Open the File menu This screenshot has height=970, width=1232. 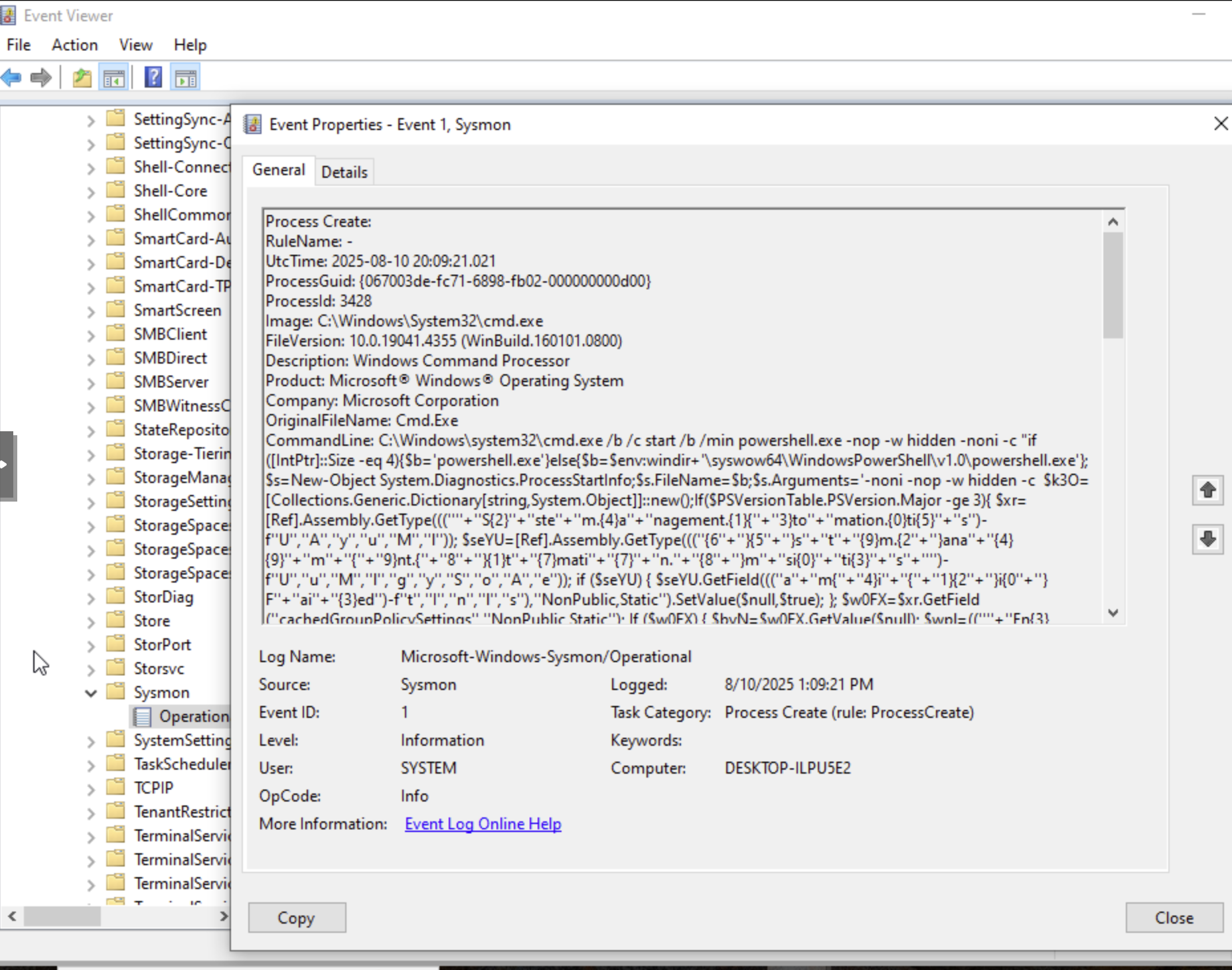(19, 45)
